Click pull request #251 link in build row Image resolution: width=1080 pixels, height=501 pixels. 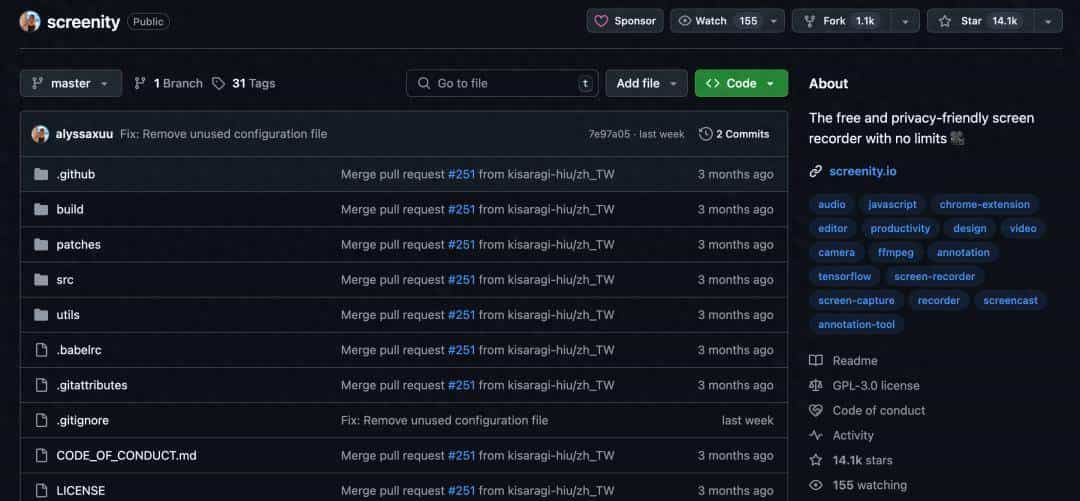[461, 209]
